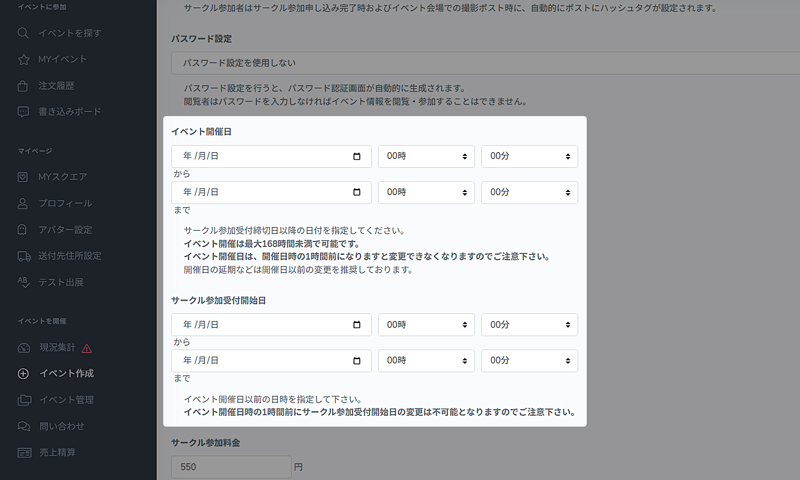Click the speech bubble icon for 書き込みボード
800x480 pixels.
[24, 112]
